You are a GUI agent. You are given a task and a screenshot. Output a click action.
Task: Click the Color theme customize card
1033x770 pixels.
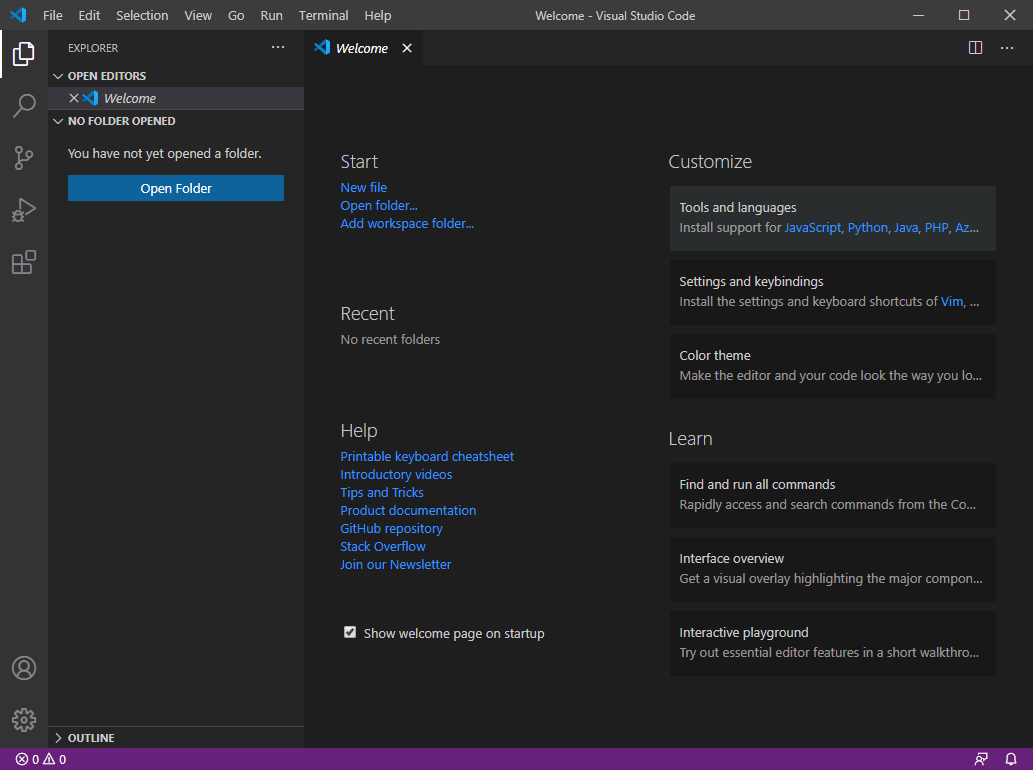coord(832,366)
